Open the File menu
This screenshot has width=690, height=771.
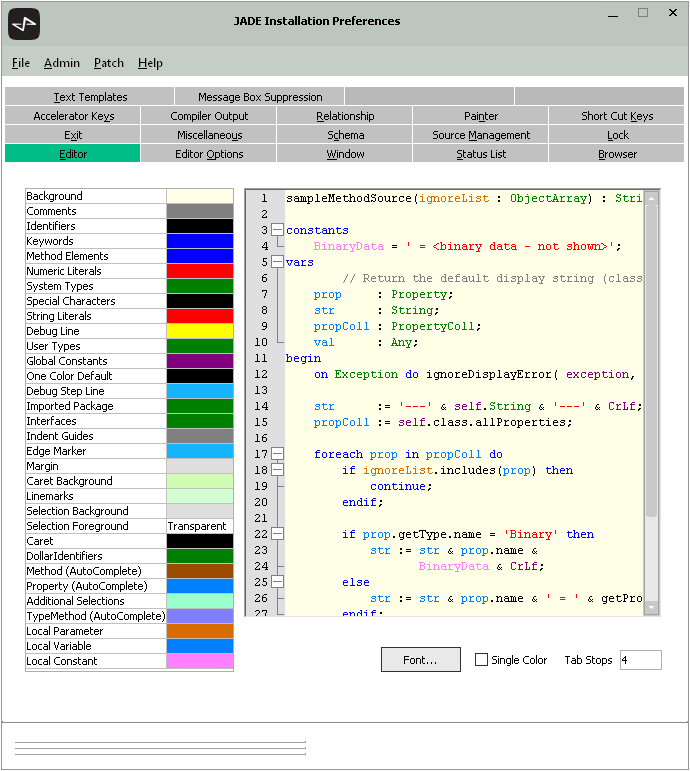tap(21, 63)
